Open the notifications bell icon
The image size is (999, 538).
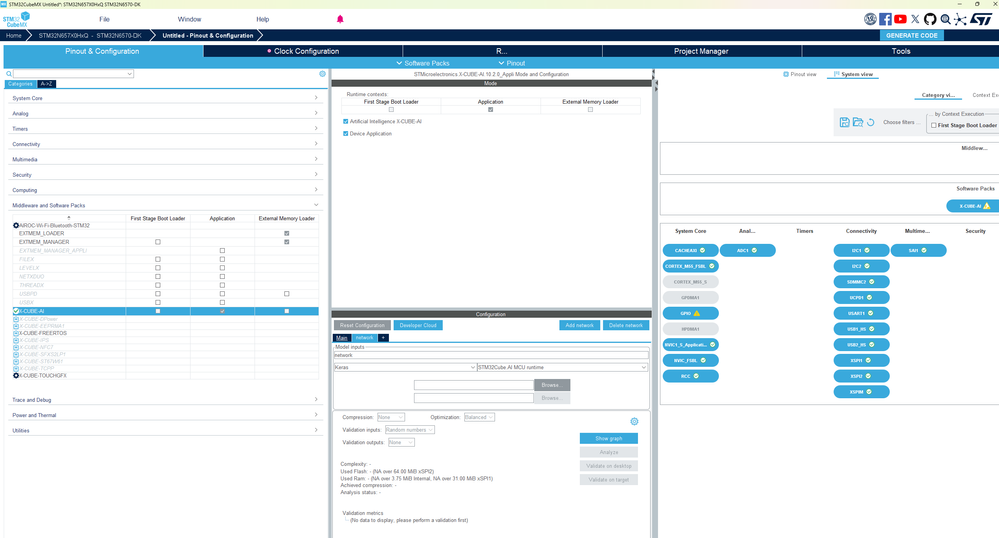click(340, 19)
